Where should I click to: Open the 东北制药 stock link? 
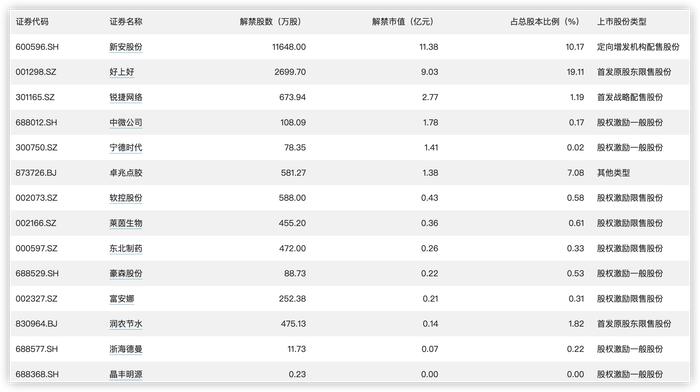tap(126, 248)
